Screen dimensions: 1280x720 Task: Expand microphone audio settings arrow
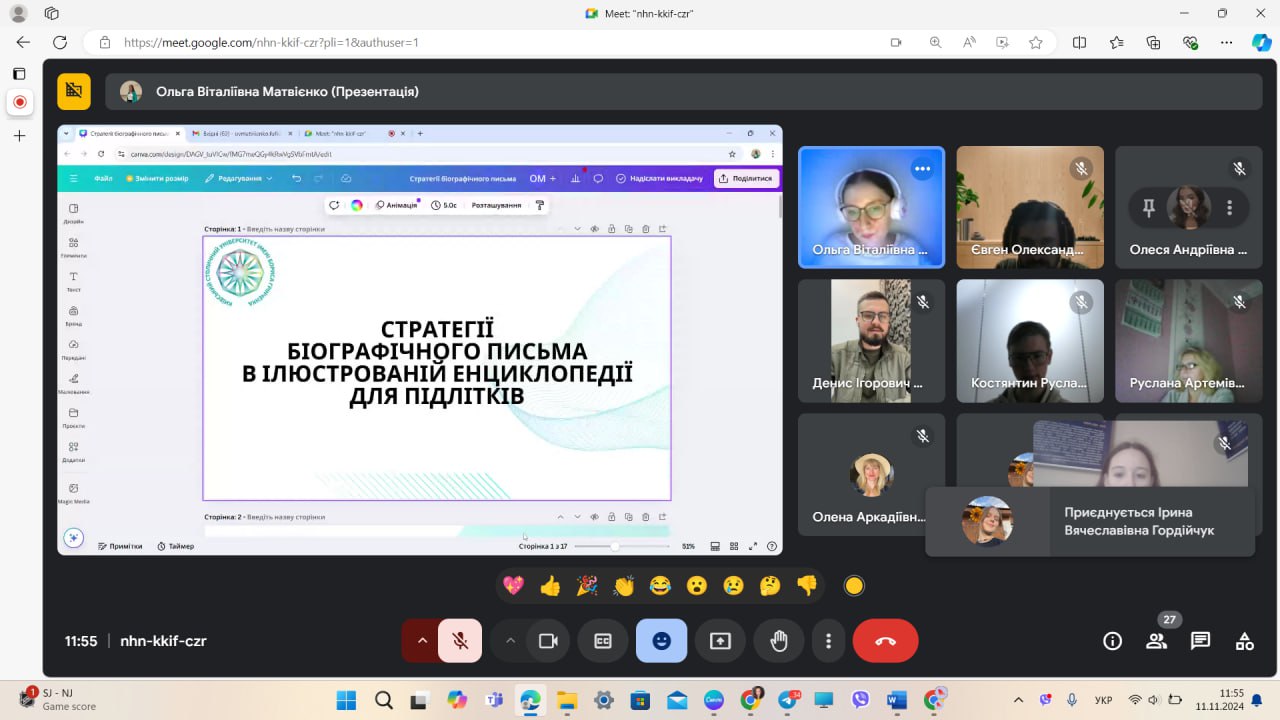422,641
